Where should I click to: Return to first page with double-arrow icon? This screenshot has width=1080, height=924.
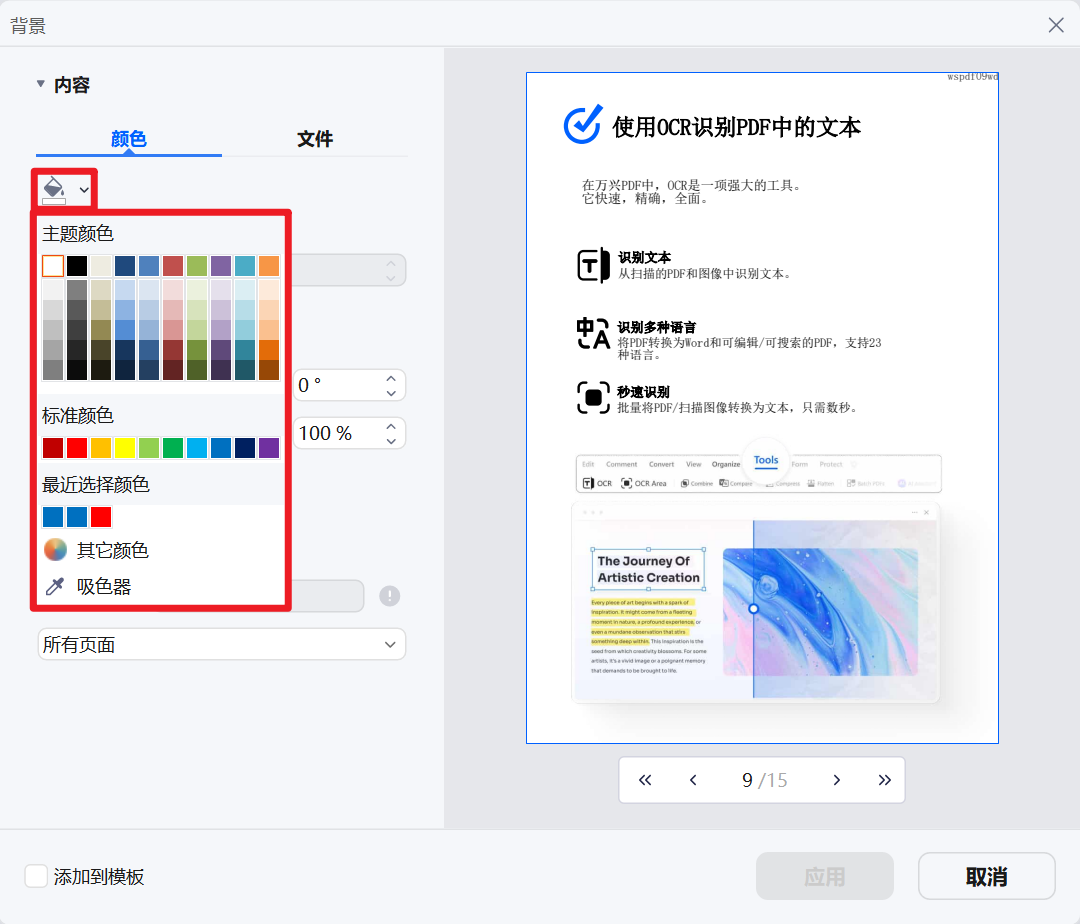[x=645, y=780]
